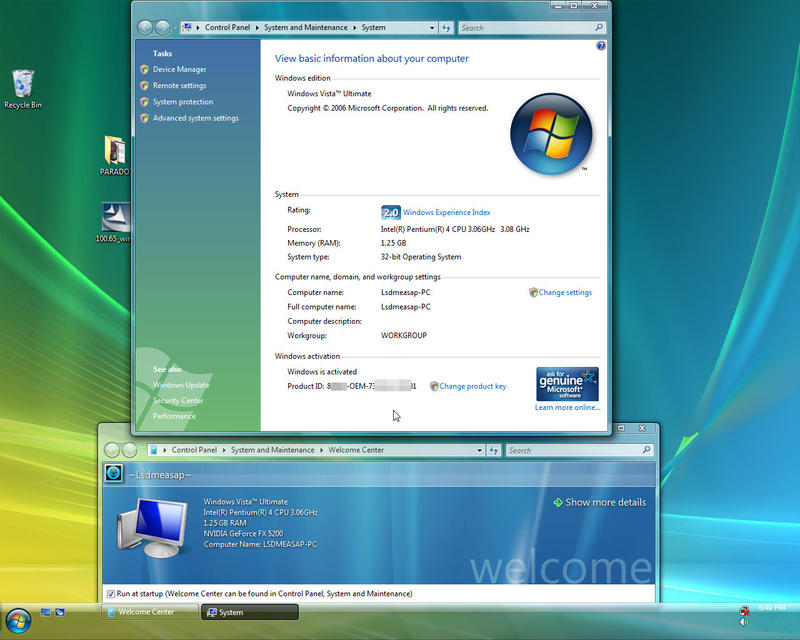Image resolution: width=800 pixels, height=640 pixels.
Task: Click Switch between windows quick launch icon
Action: tap(60, 612)
